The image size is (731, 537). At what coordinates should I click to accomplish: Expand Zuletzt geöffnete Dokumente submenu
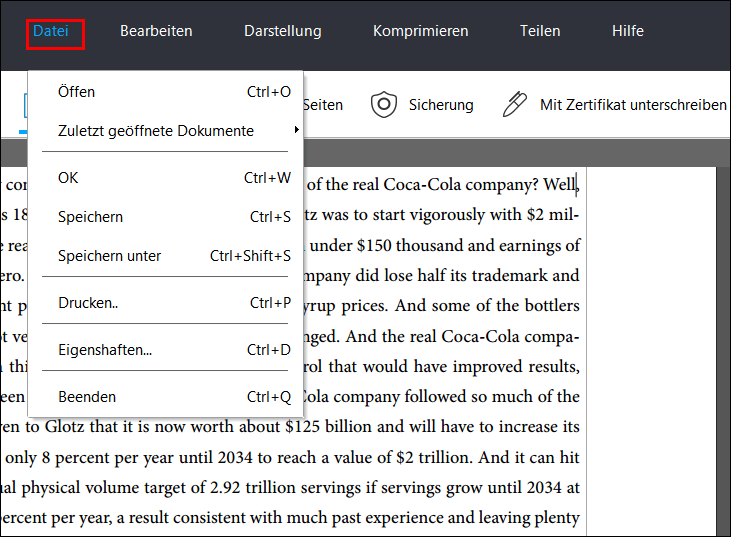coord(166,131)
